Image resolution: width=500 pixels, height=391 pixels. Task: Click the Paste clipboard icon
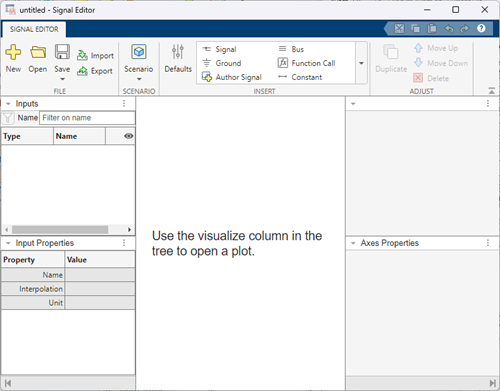click(432, 29)
